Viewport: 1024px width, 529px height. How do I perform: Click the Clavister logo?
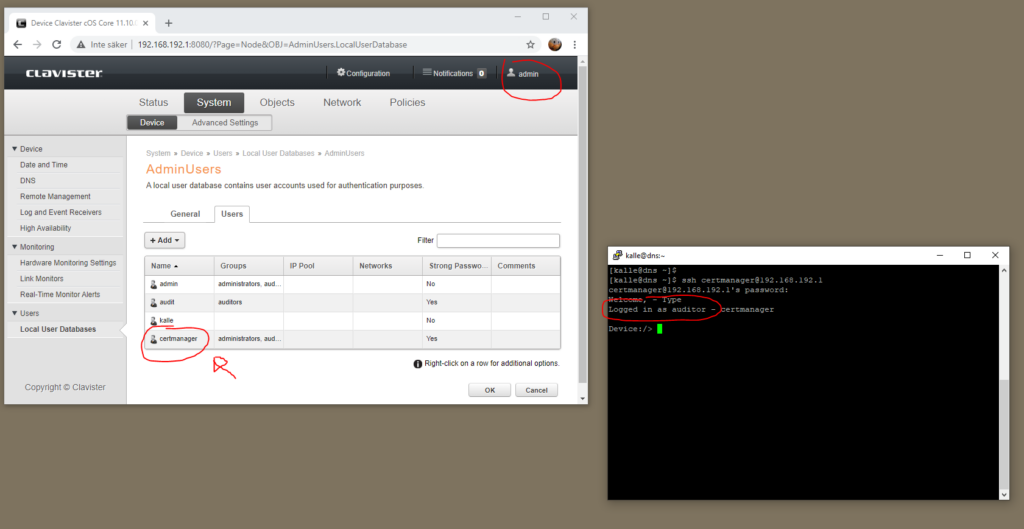(64, 73)
